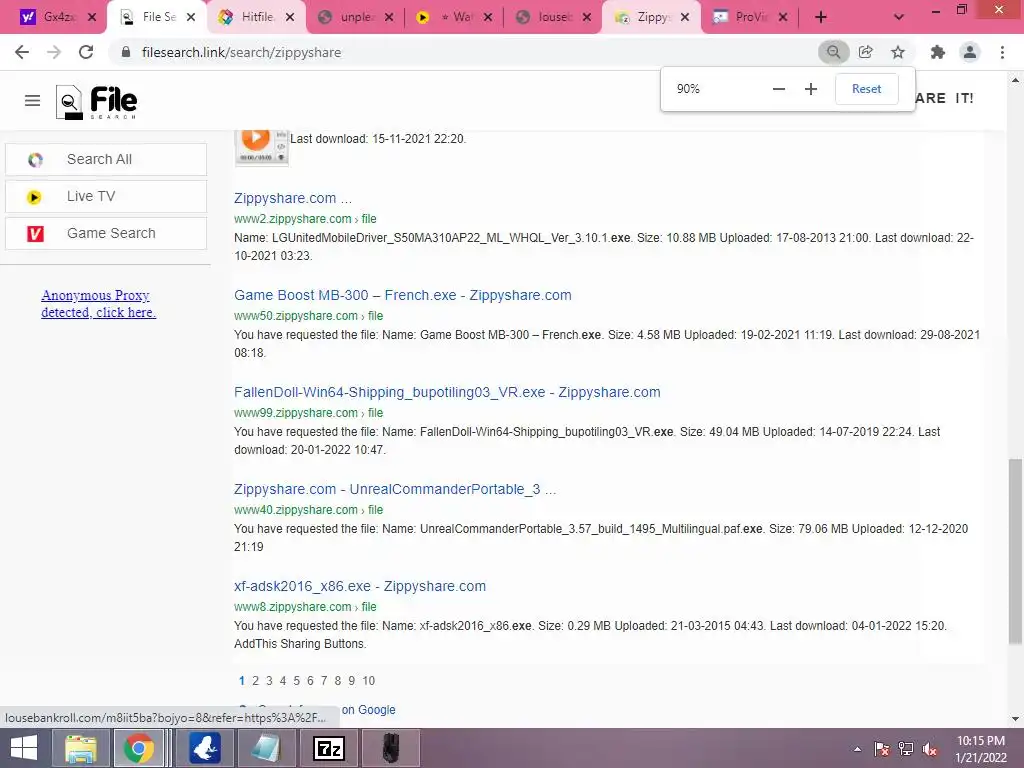Image resolution: width=1024 pixels, height=768 pixels.
Task: Open the Action Center flag icon
Action: (x=882, y=749)
